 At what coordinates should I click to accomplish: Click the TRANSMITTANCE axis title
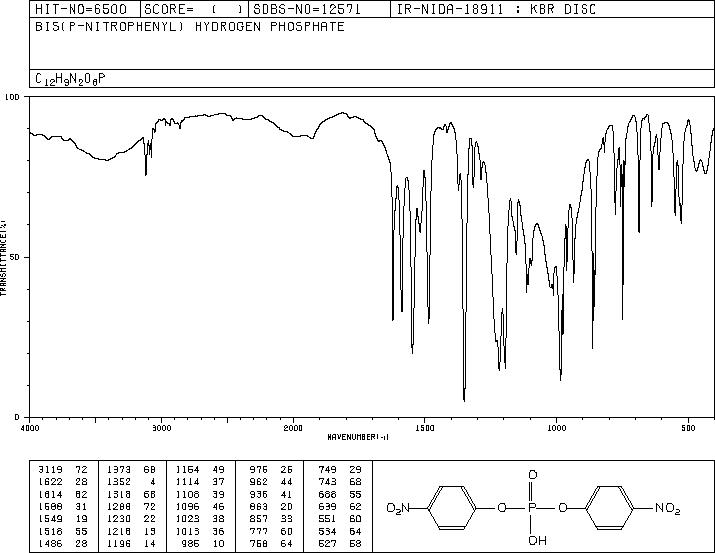(3, 257)
